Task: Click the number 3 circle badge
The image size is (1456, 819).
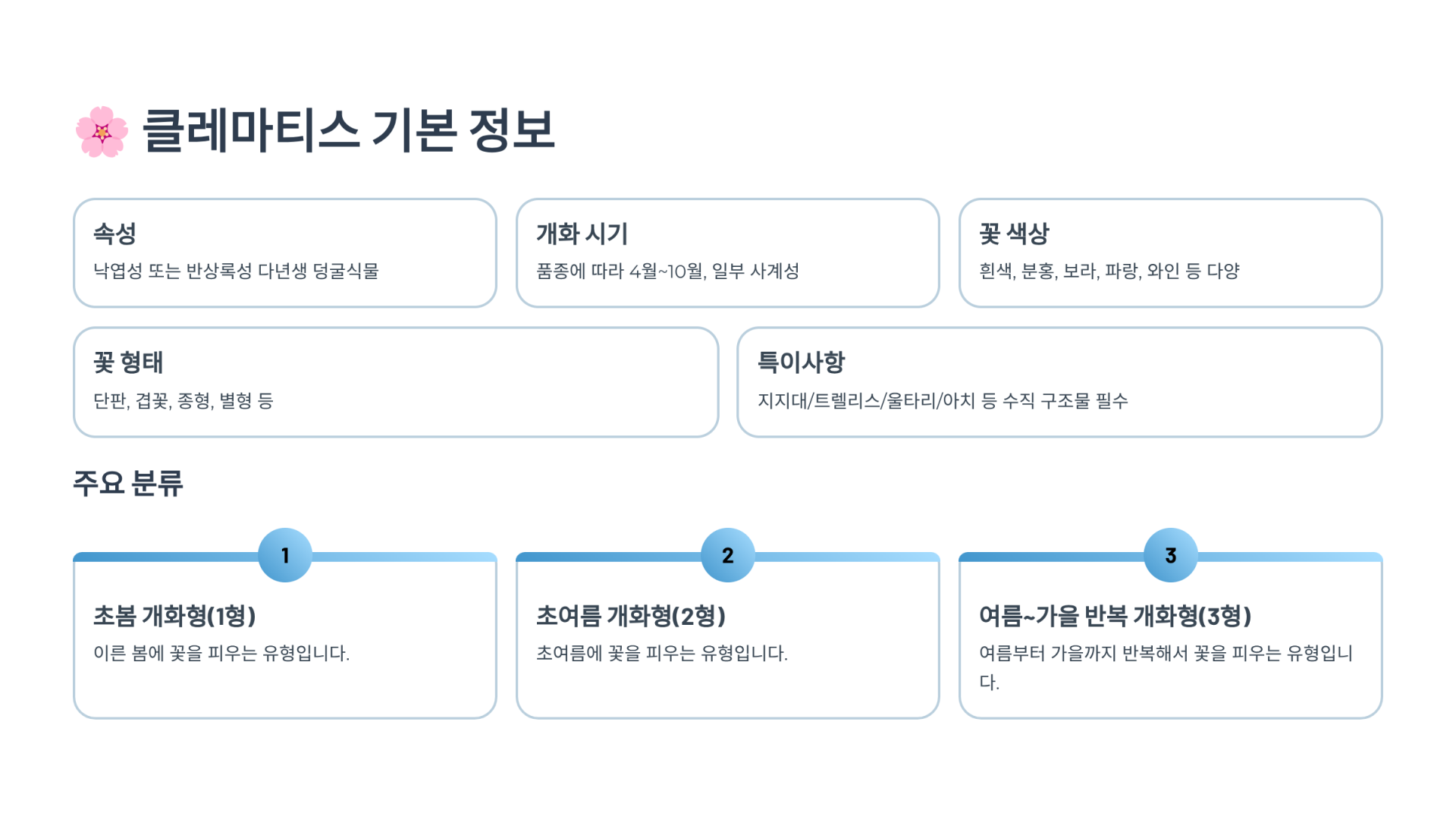Action: (1171, 555)
